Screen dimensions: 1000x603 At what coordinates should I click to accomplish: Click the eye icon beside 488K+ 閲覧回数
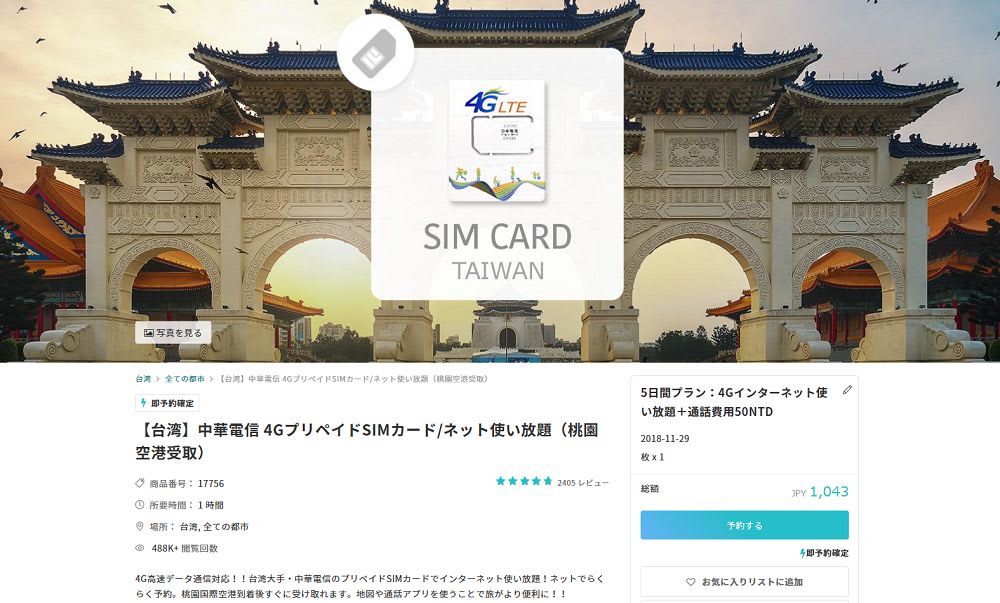[140, 548]
